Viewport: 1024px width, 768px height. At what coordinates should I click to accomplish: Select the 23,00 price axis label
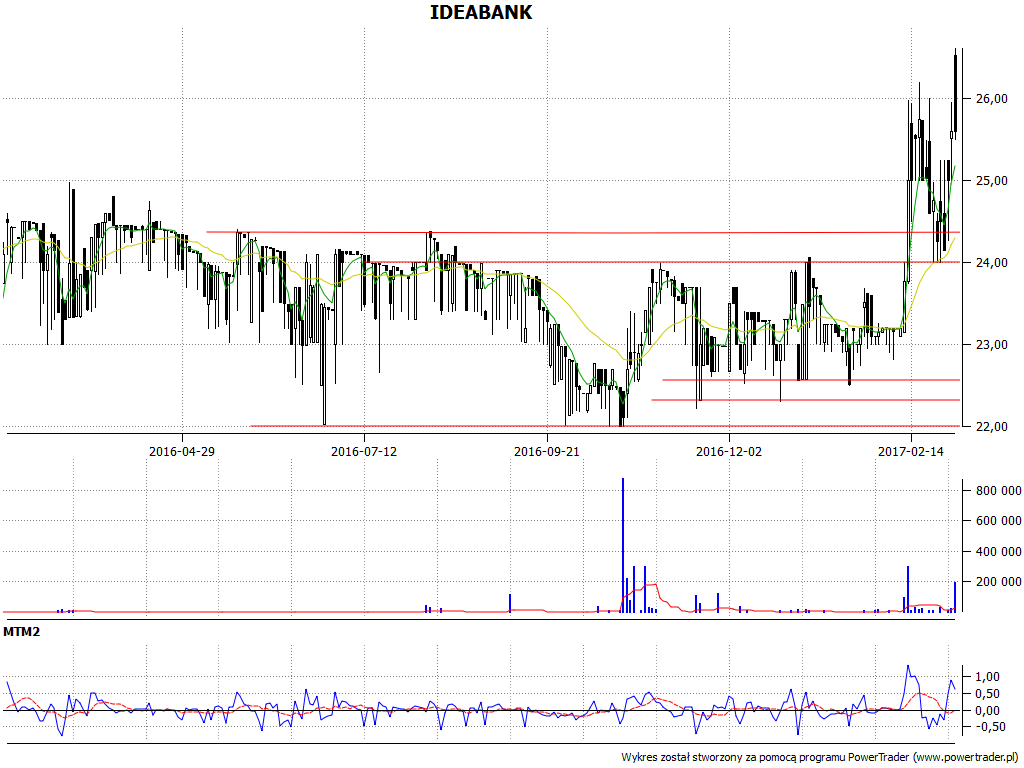[x=991, y=344]
